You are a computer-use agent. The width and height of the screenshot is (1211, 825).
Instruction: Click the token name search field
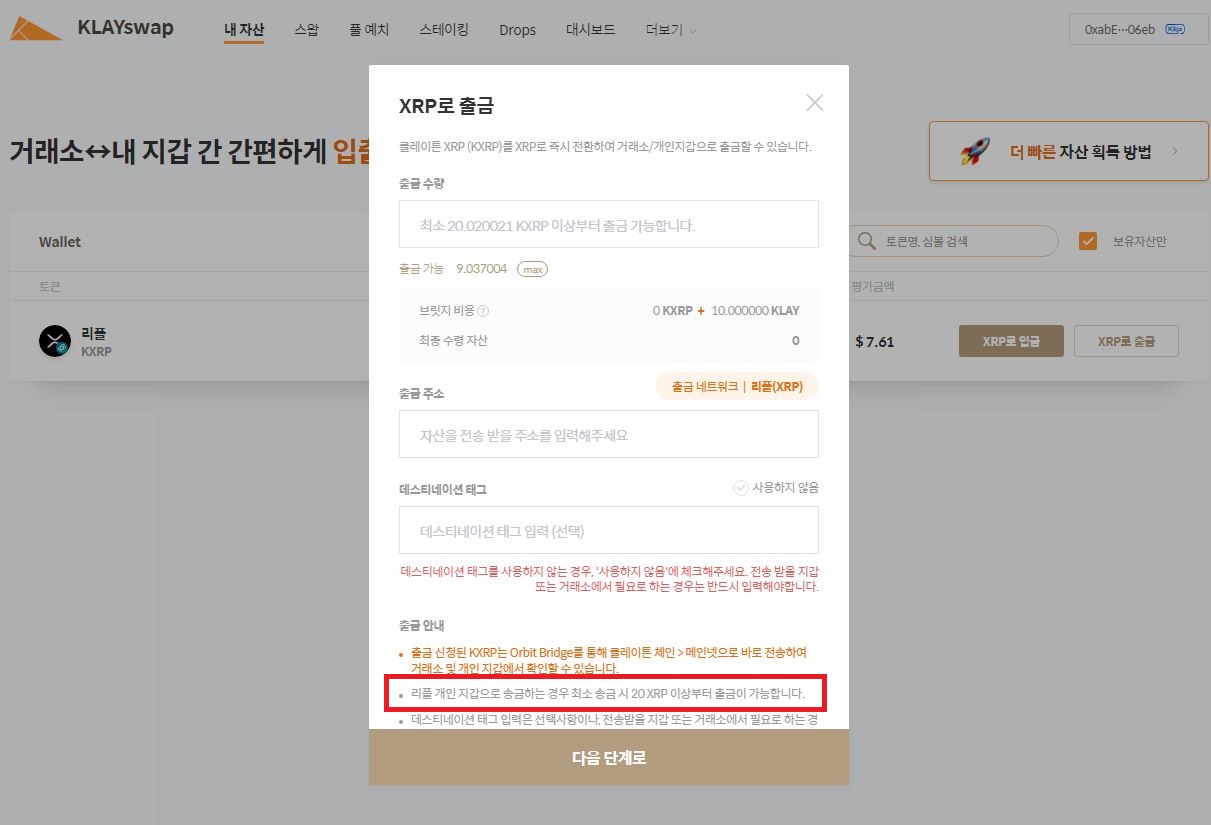tap(952, 241)
